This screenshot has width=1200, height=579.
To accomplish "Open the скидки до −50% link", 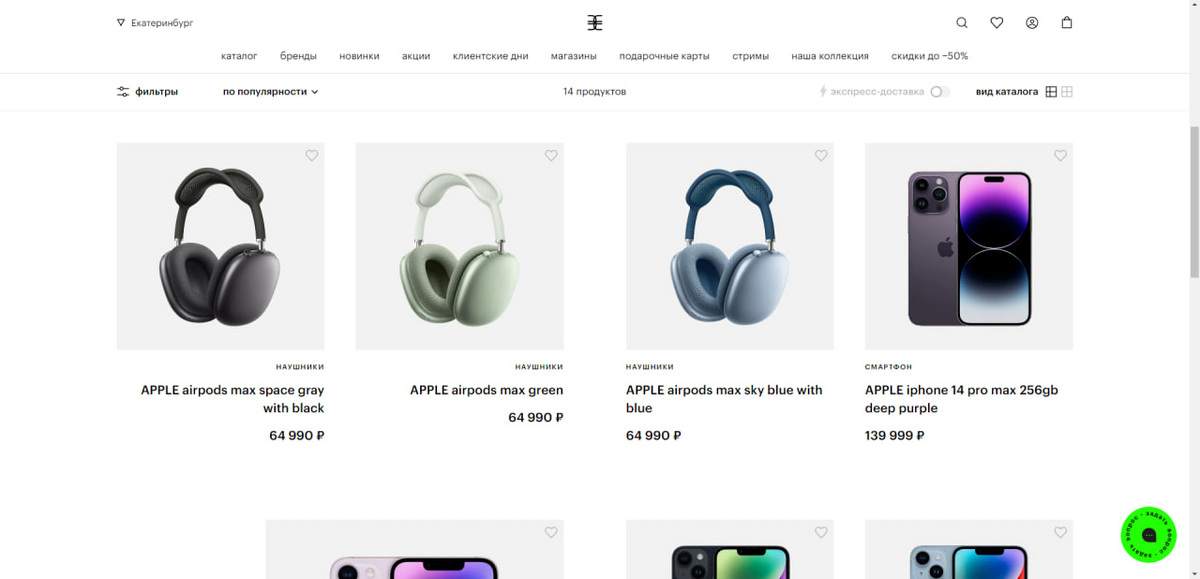I will point(930,56).
